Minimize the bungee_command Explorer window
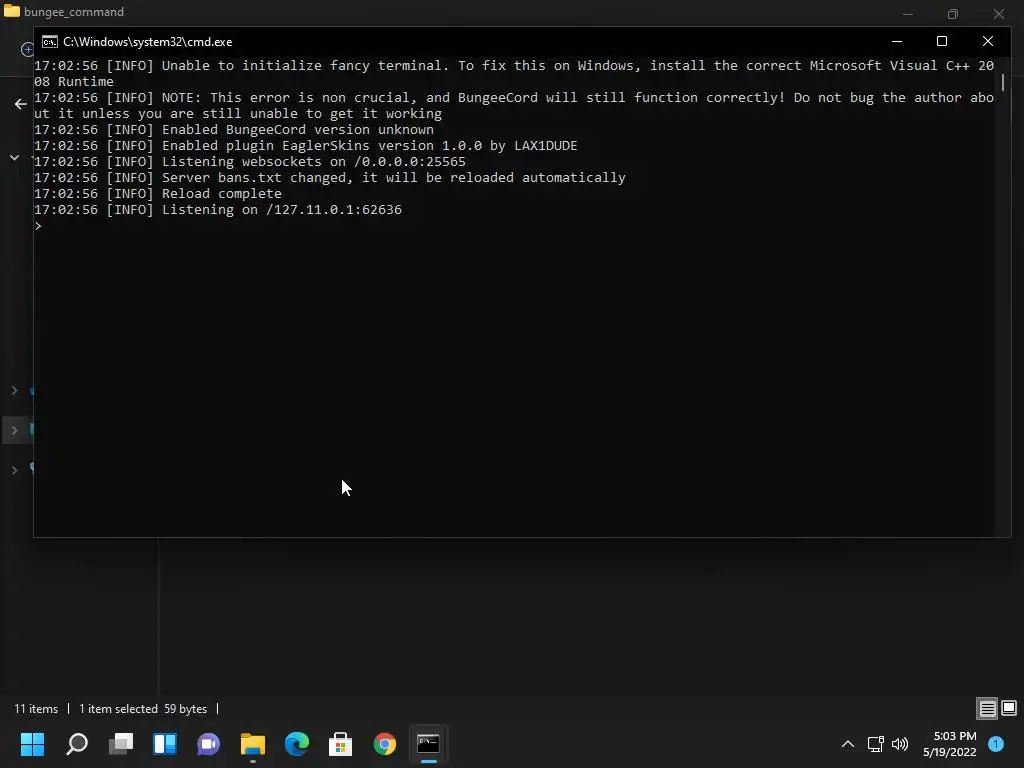The width and height of the screenshot is (1024, 768). (x=908, y=13)
